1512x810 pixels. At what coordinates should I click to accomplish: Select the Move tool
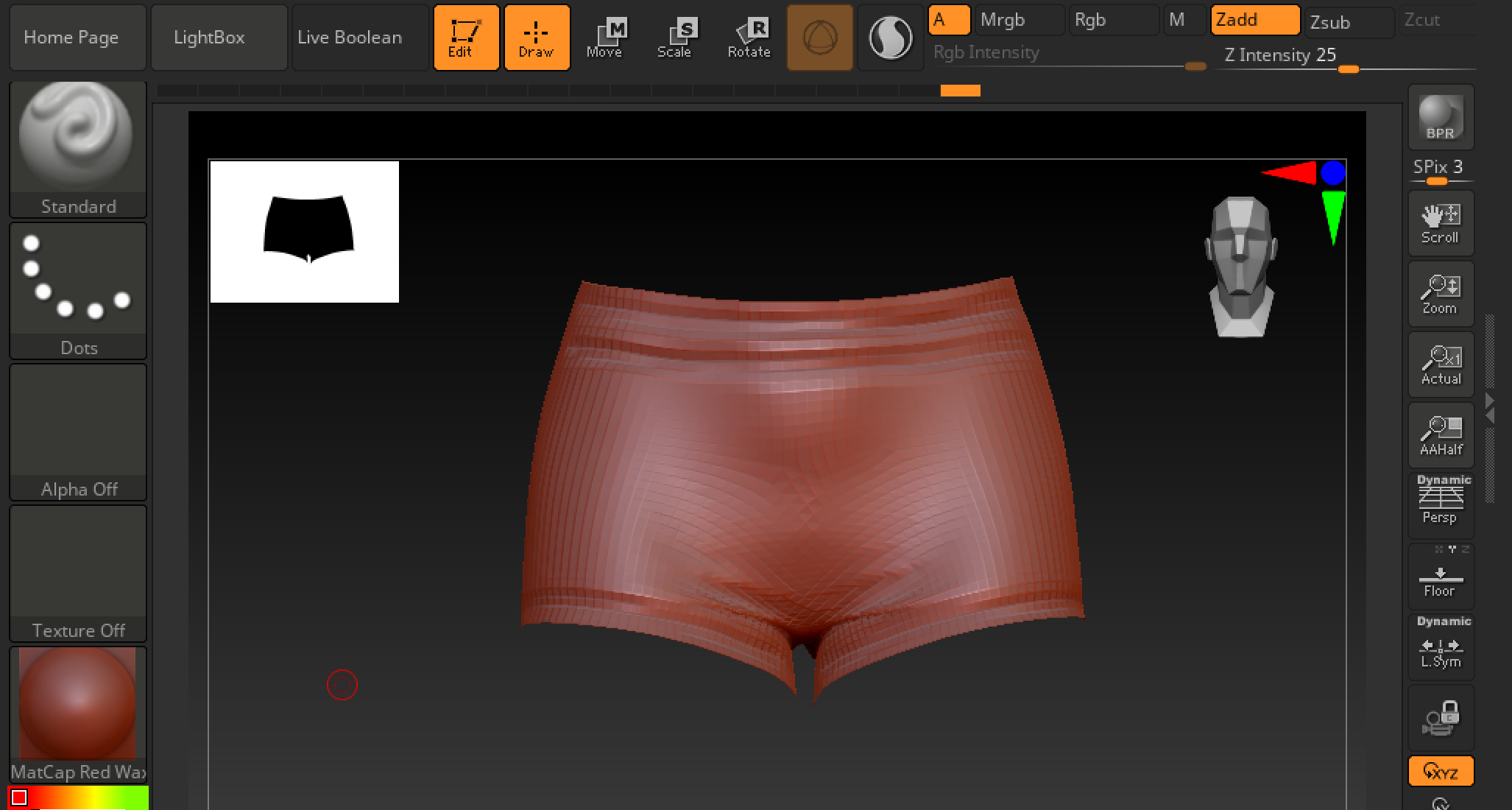(607, 38)
